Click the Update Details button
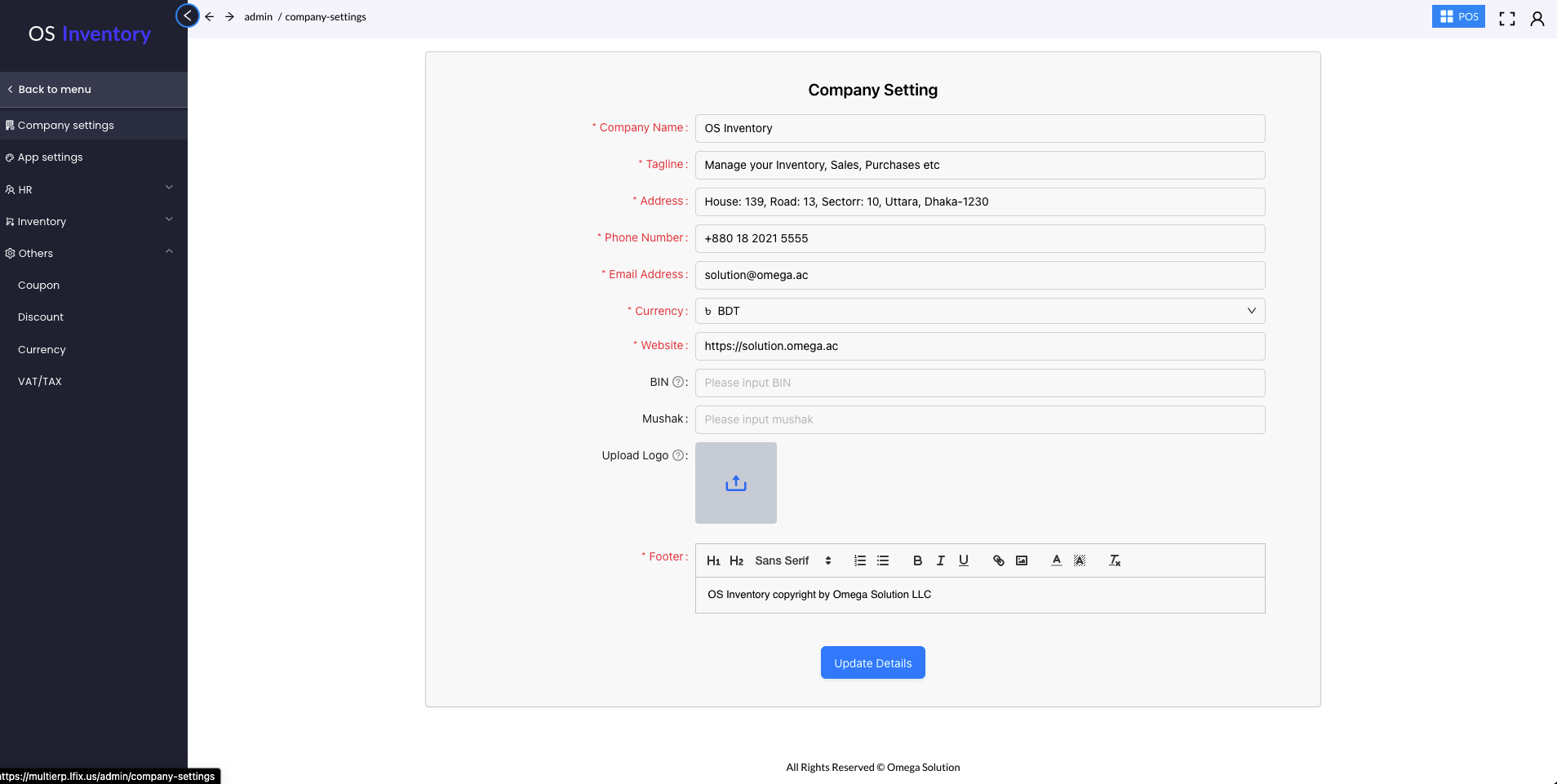1557x784 pixels. pos(872,662)
